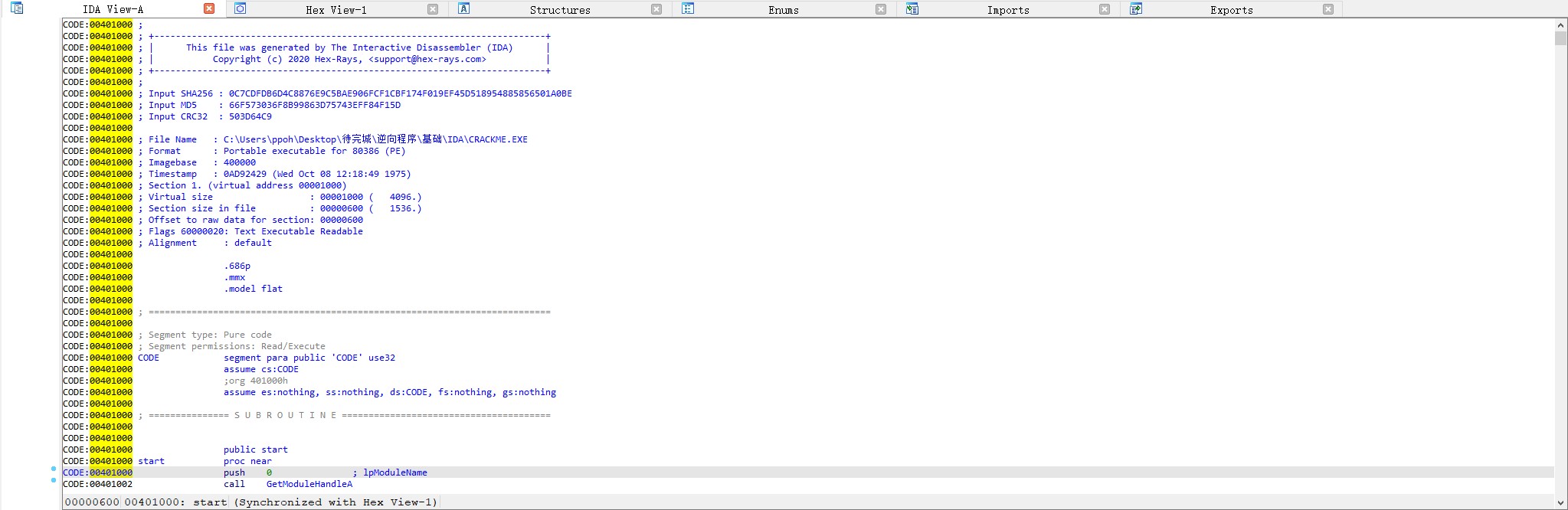Screen dimensions: 1568x510
Task: Click the scrollbar down arrow
Action: [1560, 502]
